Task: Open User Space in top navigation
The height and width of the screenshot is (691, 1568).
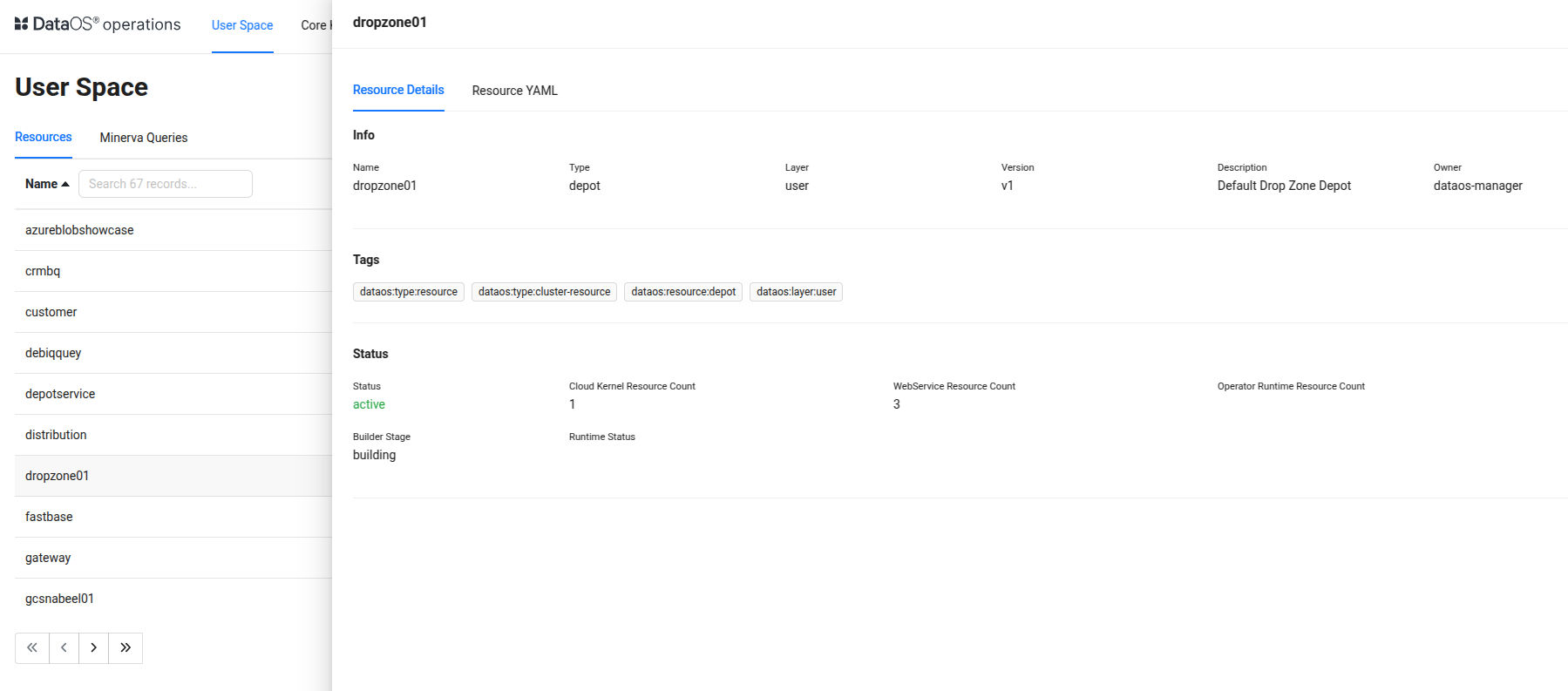Action: (242, 25)
